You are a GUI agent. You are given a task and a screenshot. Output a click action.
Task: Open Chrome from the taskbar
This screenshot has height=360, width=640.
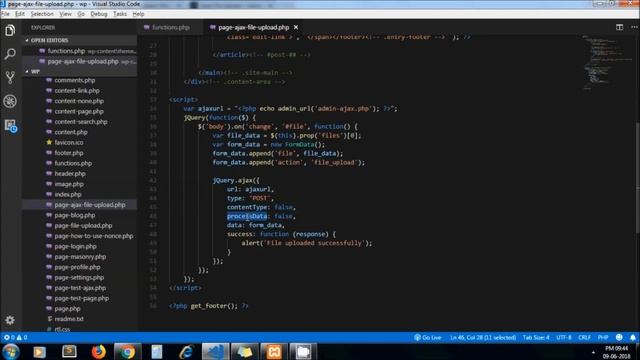coord(127,351)
